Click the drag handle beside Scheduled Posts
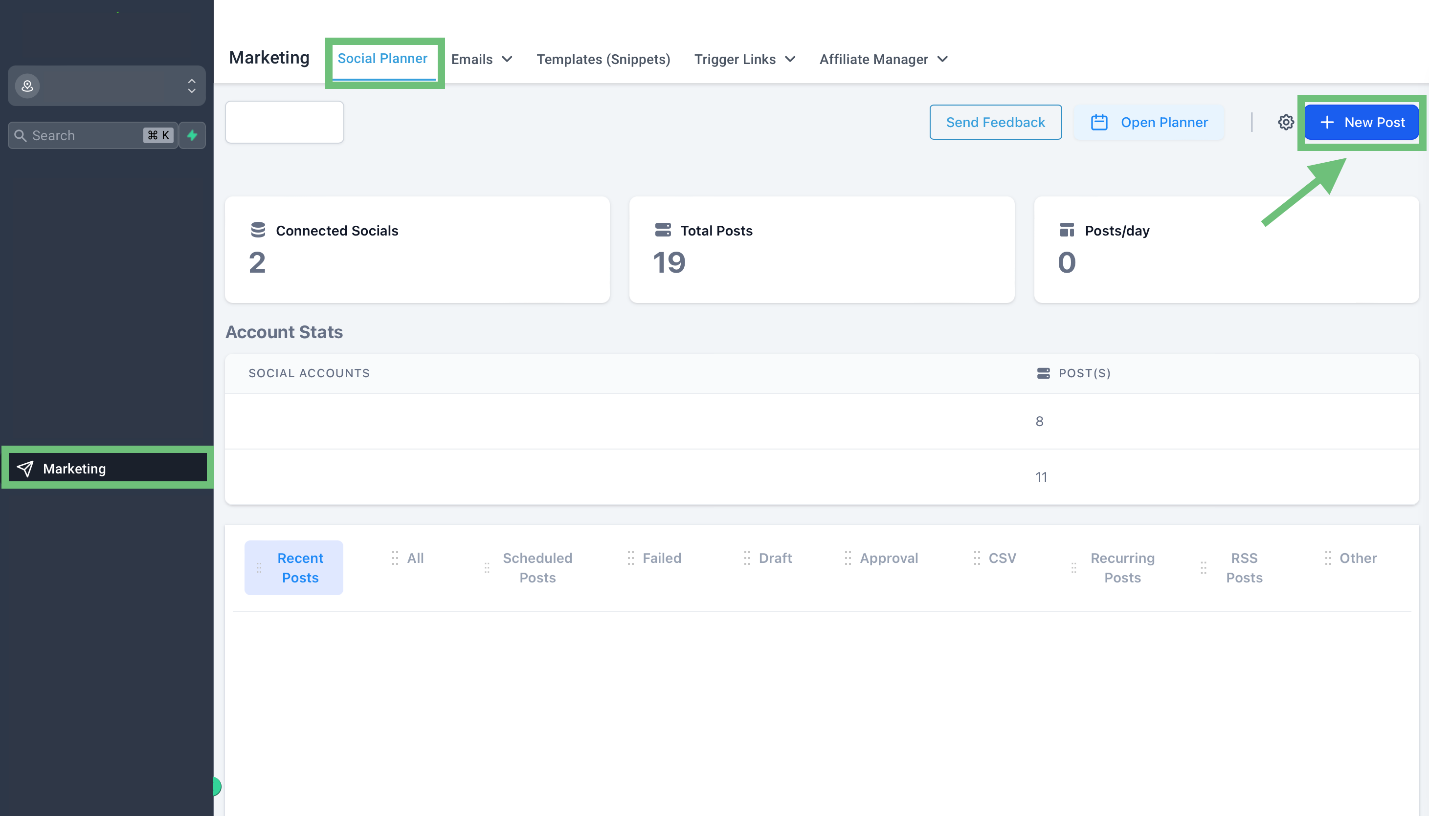The width and height of the screenshot is (1429, 816). tap(487, 568)
